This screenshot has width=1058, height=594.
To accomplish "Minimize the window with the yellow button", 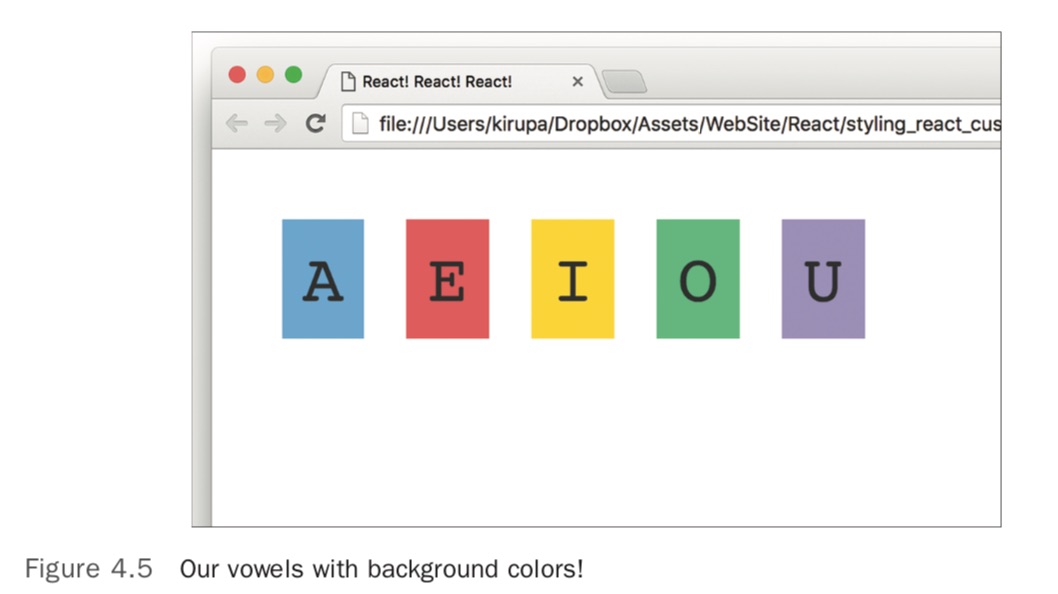I will (x=265, y=75).
